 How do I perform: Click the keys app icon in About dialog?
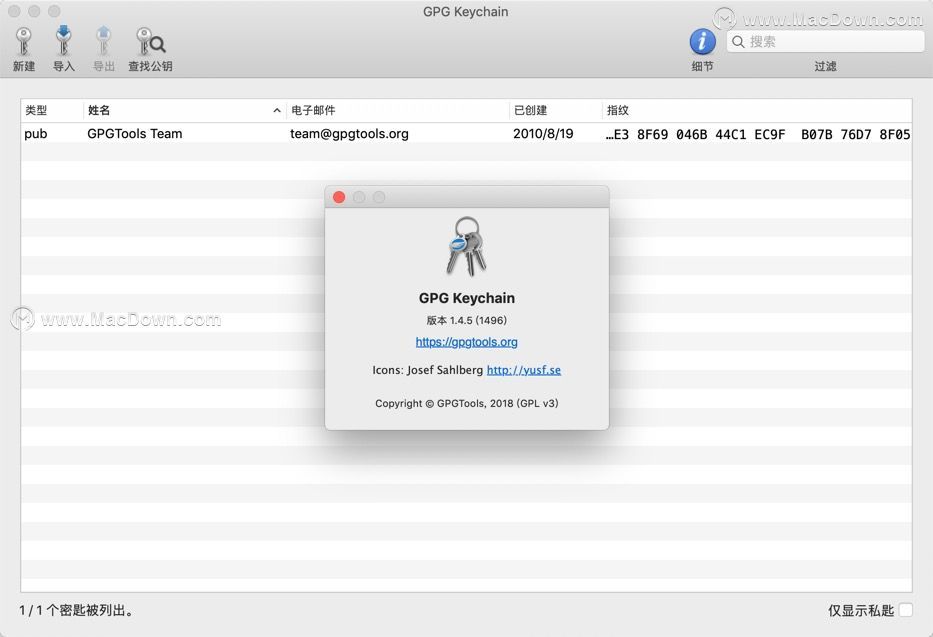(466, 247)
